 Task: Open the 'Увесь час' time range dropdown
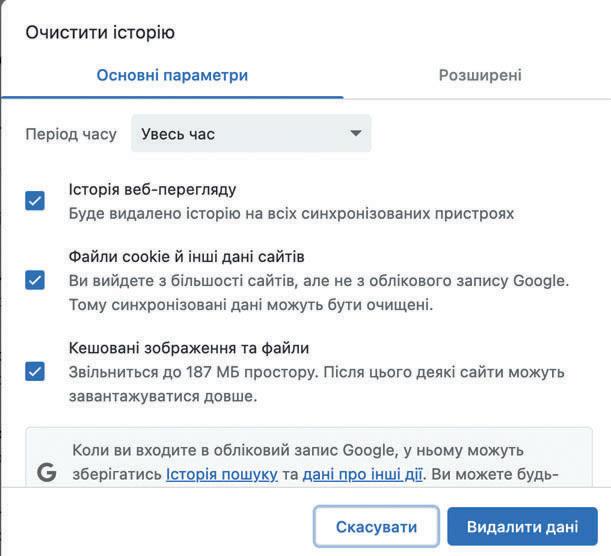pos(251,133)
